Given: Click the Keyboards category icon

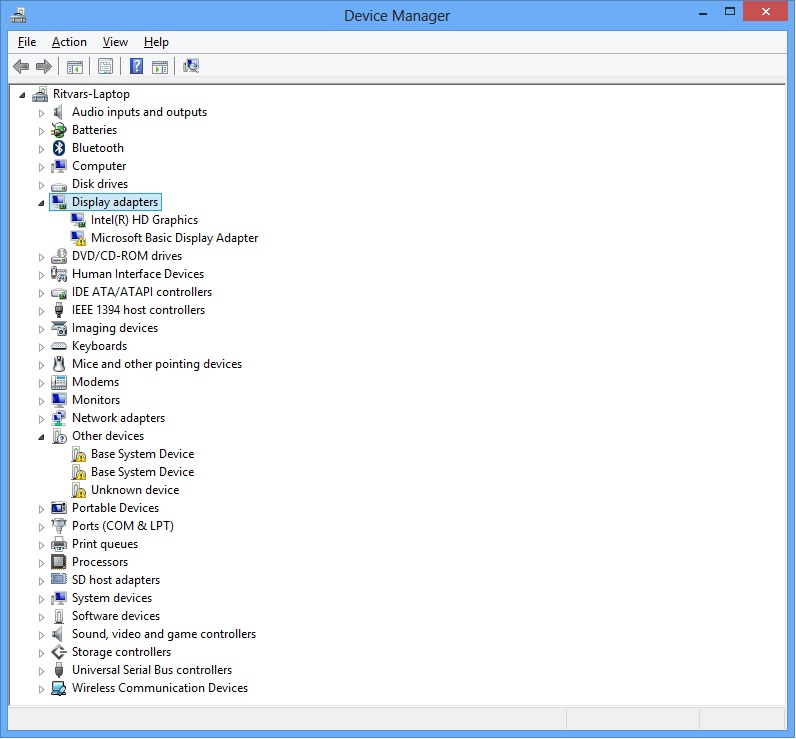Looking at the screenshot, I should (59, 346).
